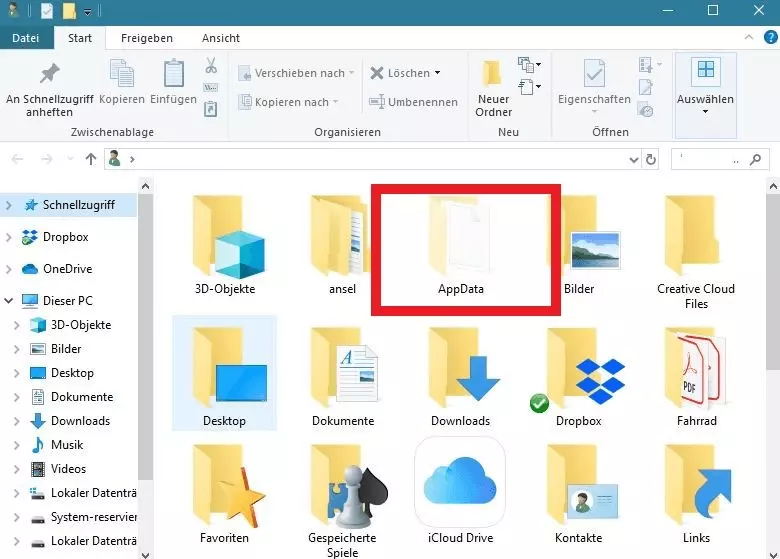The image size is (780, 559).
Task: Click the title bar new folder icon
Action: (69, 10)
